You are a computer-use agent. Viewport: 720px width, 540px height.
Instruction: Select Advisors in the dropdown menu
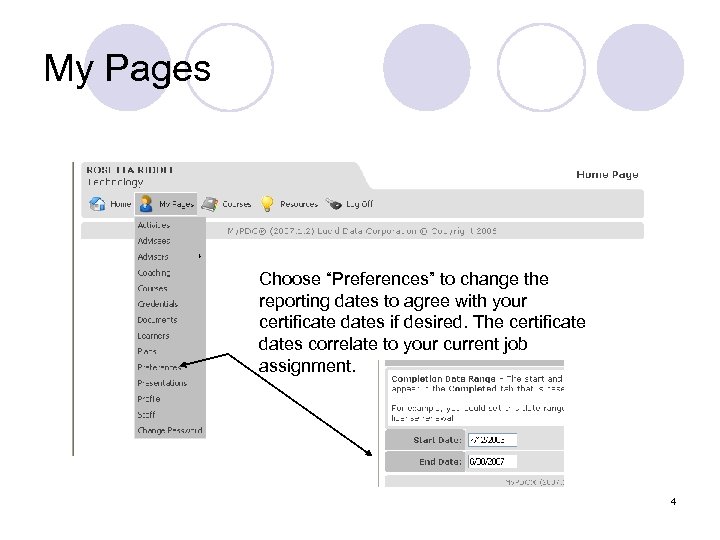[153, 257]
